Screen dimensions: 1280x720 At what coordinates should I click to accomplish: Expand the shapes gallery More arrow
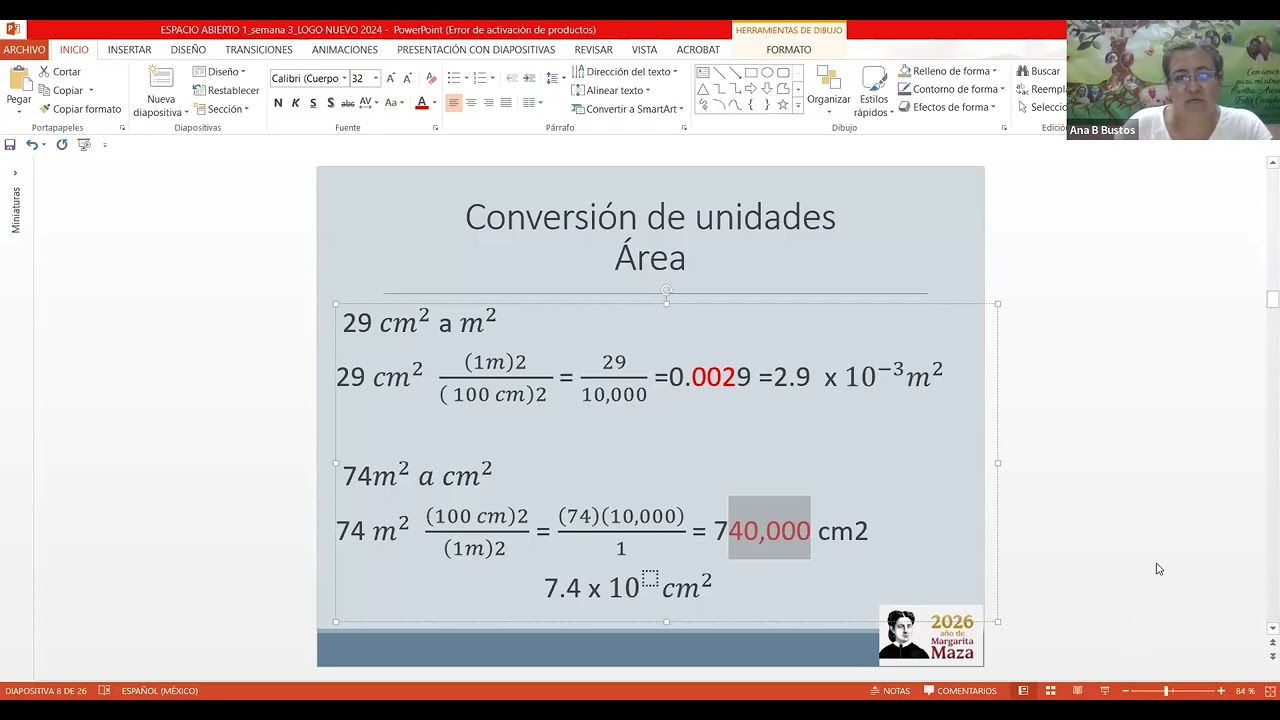tap(797, 105)
